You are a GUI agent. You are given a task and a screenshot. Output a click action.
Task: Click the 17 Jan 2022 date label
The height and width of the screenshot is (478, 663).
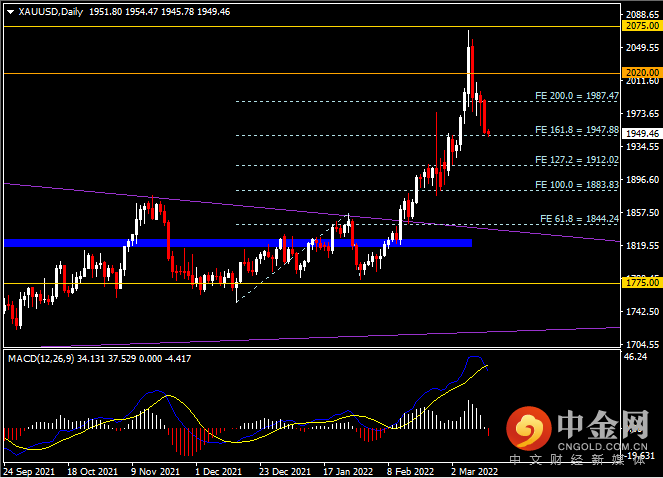(x=348, y=471)
